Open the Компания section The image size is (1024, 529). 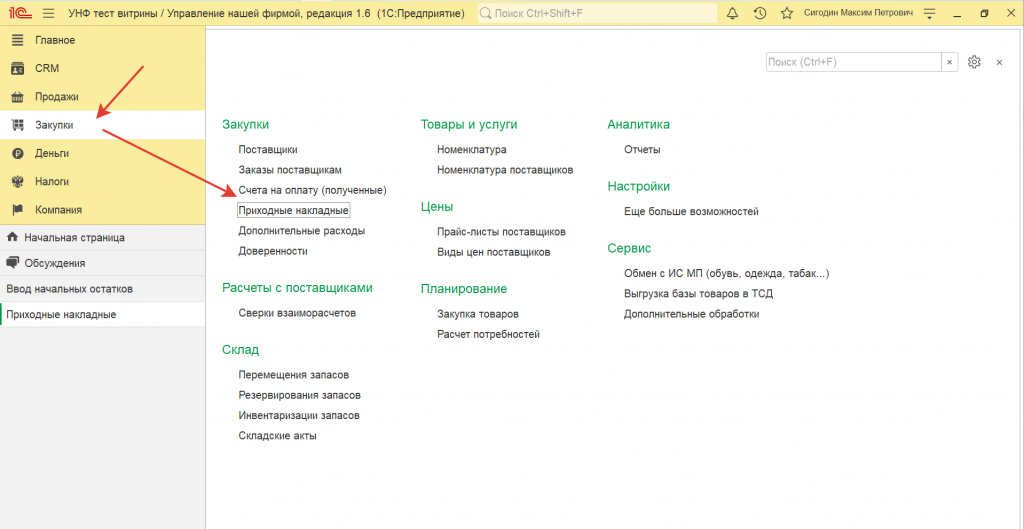pyautogui.click(x=103, y=210)
